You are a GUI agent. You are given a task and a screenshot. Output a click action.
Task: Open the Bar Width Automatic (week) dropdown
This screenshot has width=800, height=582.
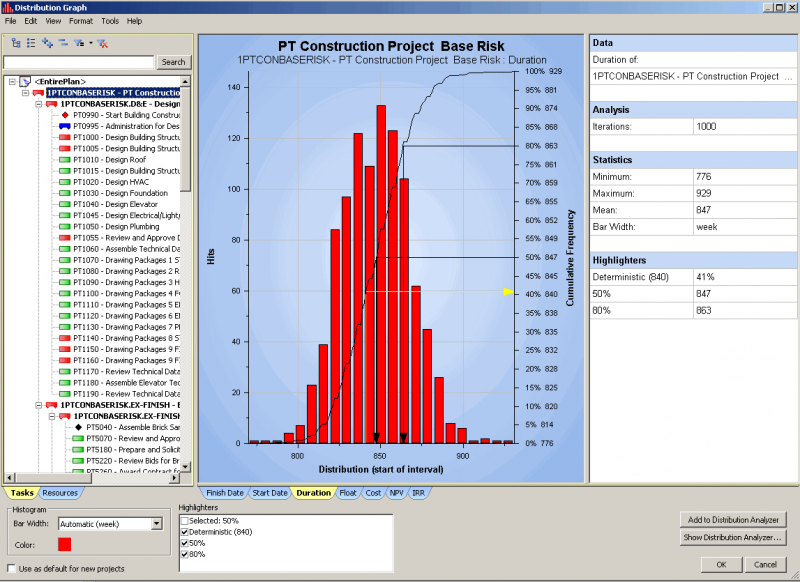tap(157, 524)
